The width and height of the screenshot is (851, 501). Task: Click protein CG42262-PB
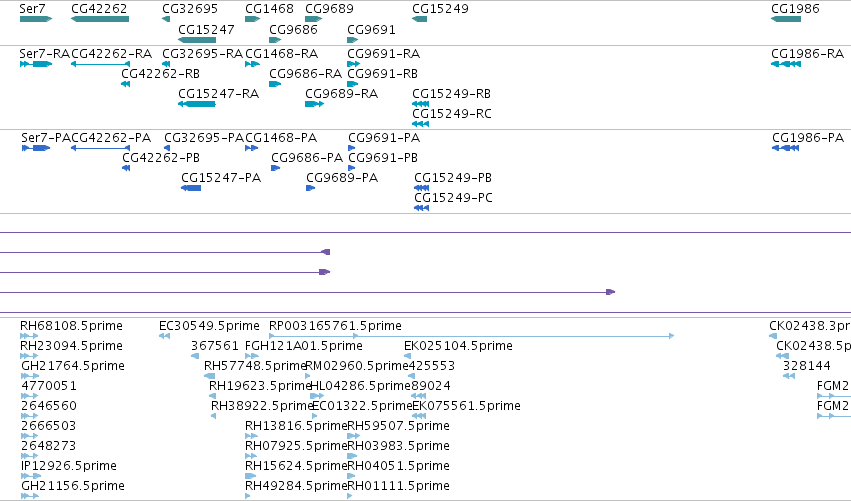click(x=126, y=168)
